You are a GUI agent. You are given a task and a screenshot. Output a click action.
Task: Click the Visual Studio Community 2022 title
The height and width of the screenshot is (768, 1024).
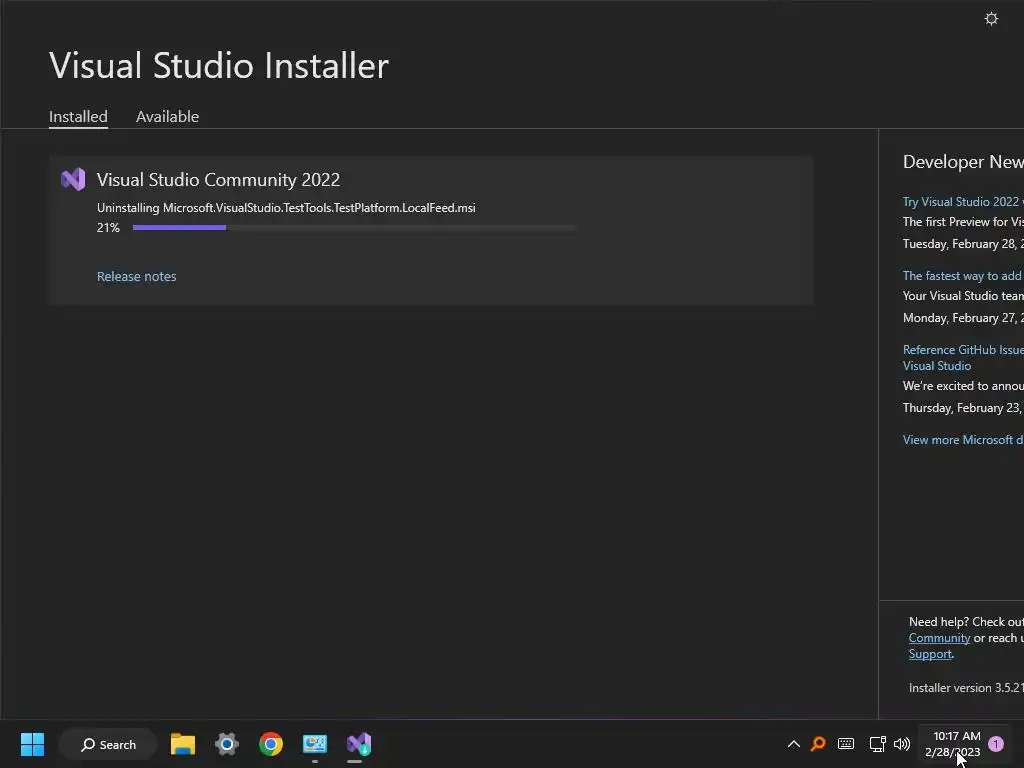[218, 180]
